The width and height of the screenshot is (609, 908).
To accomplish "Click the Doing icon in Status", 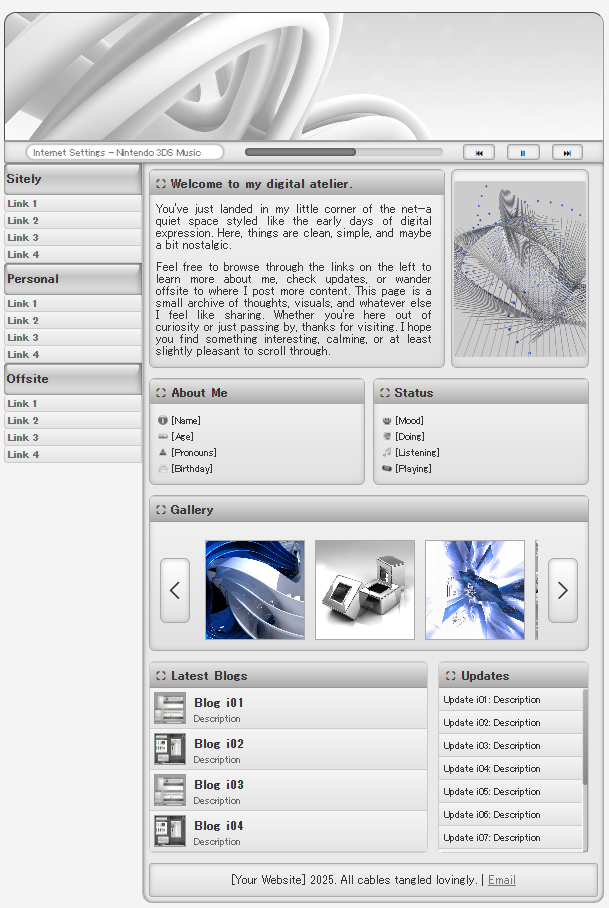I will click(387, 437).
